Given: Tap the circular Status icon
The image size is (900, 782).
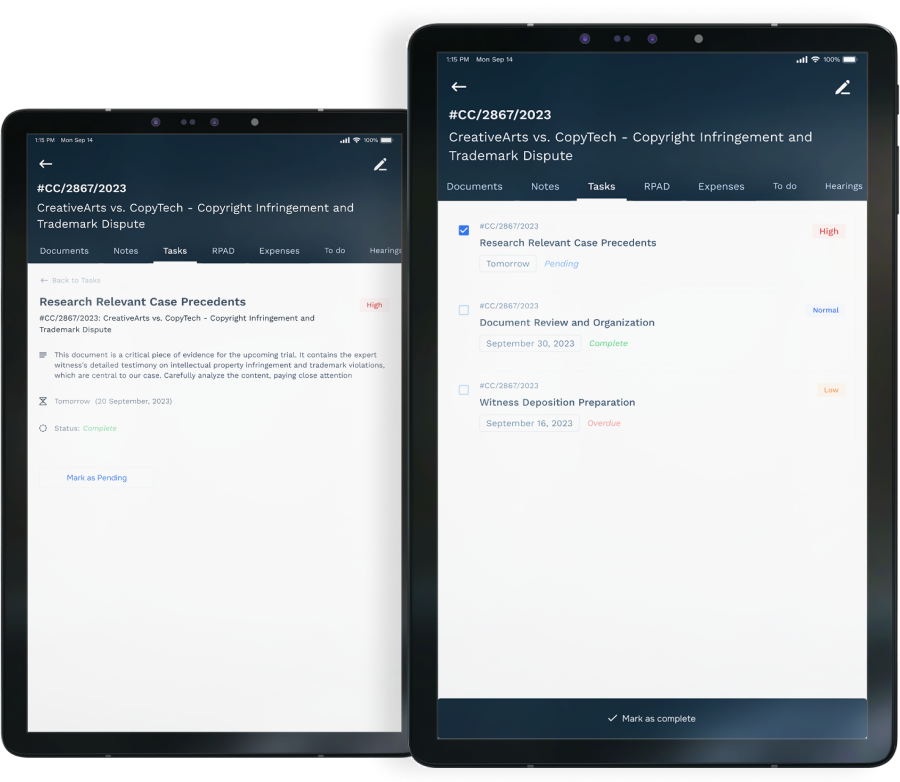Looking at the screenshot, I should (x=43, y=428).
